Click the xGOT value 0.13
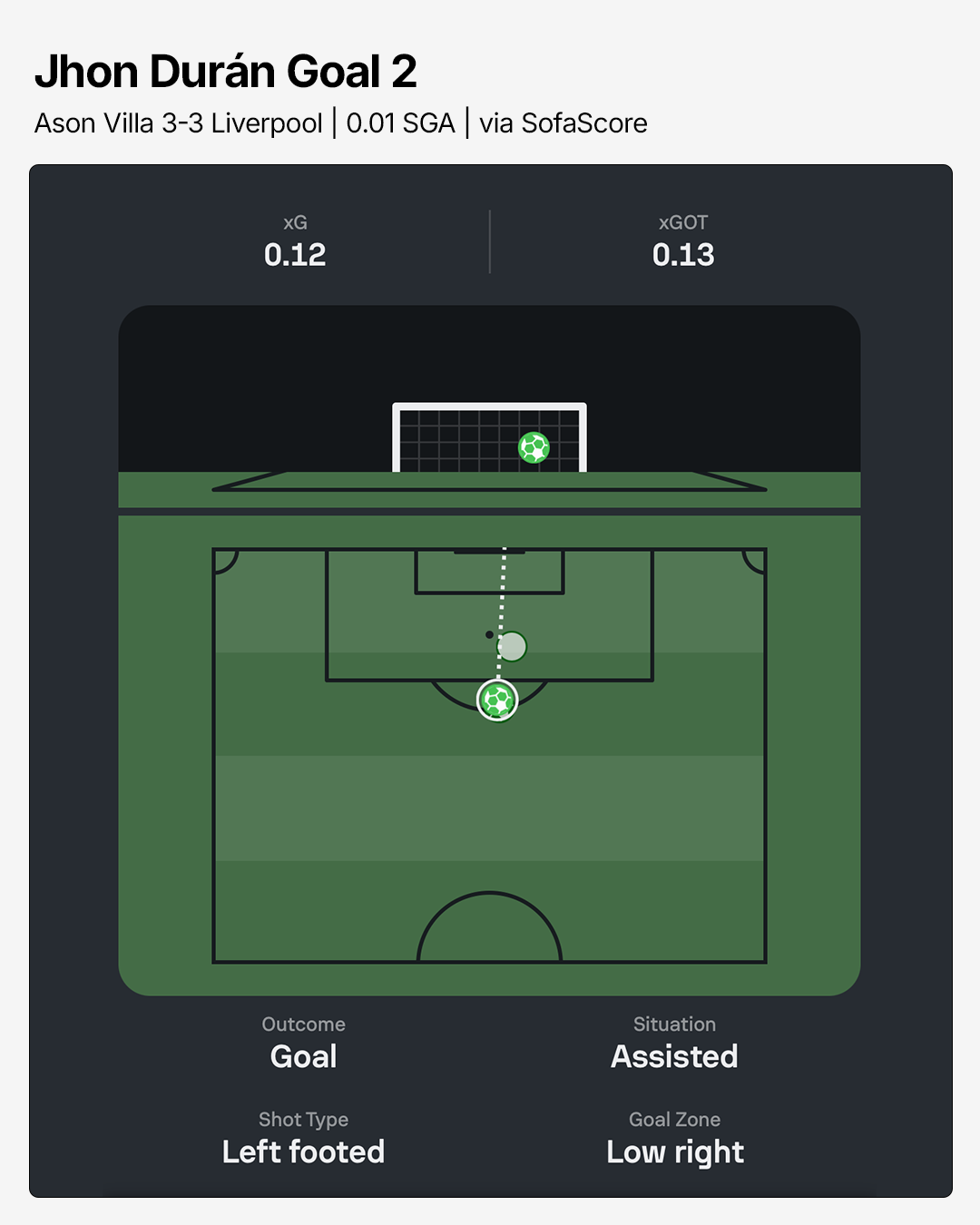This screenshot has width=980, height=1225. click(683, 255)
